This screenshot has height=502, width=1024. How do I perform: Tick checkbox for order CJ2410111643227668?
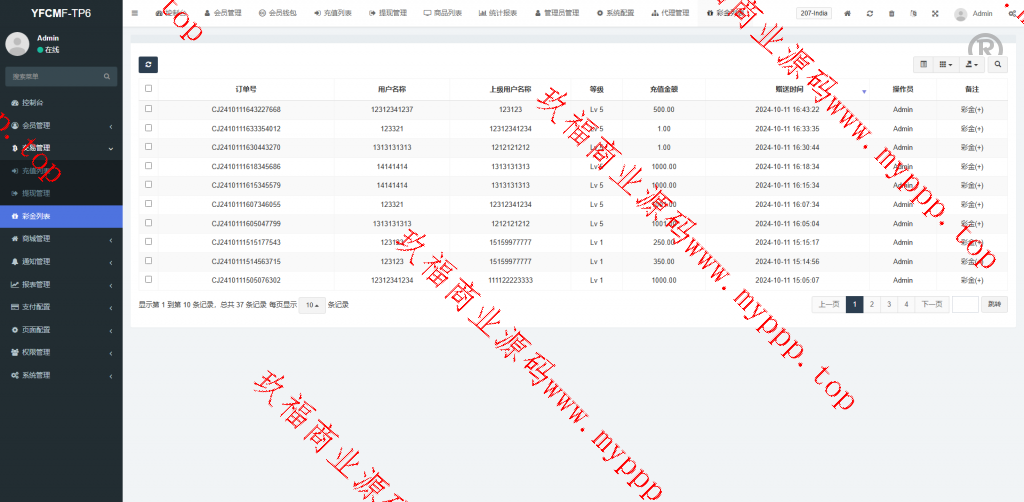[148, 109]
